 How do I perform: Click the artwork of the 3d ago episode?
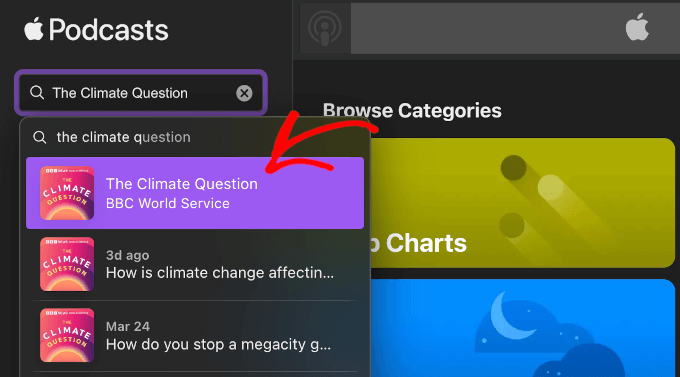point(67,264)
